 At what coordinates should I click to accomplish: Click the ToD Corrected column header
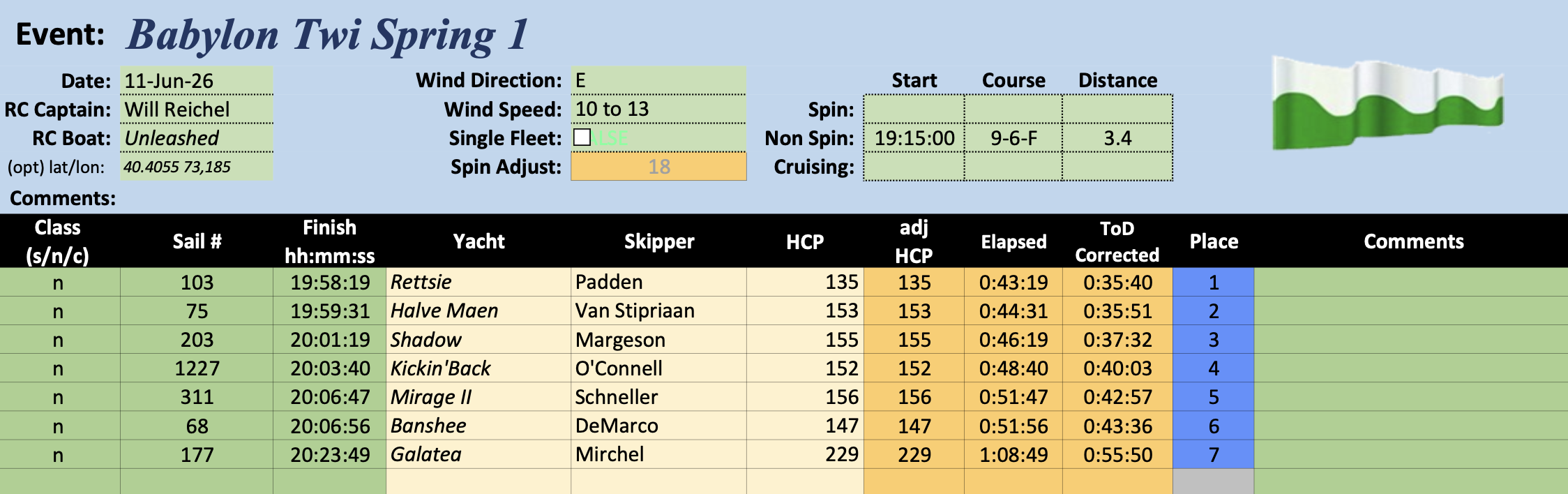(1117, 241)
